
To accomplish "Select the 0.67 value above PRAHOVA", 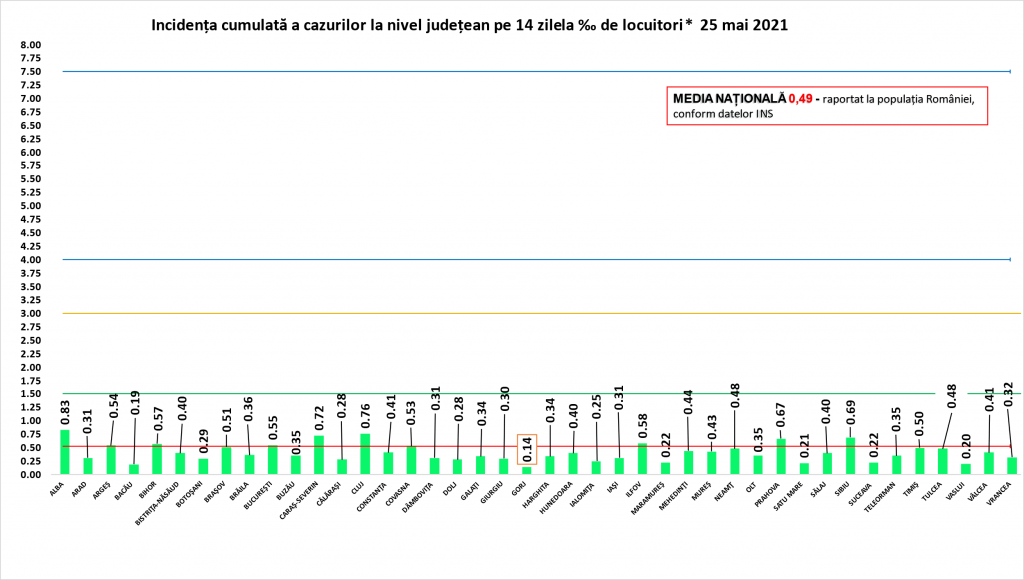I will [x=781, y=415].
